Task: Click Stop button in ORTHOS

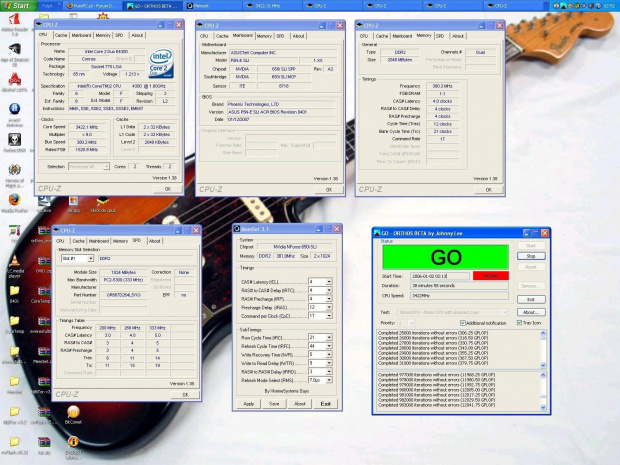Action: [x=531, y=256]
